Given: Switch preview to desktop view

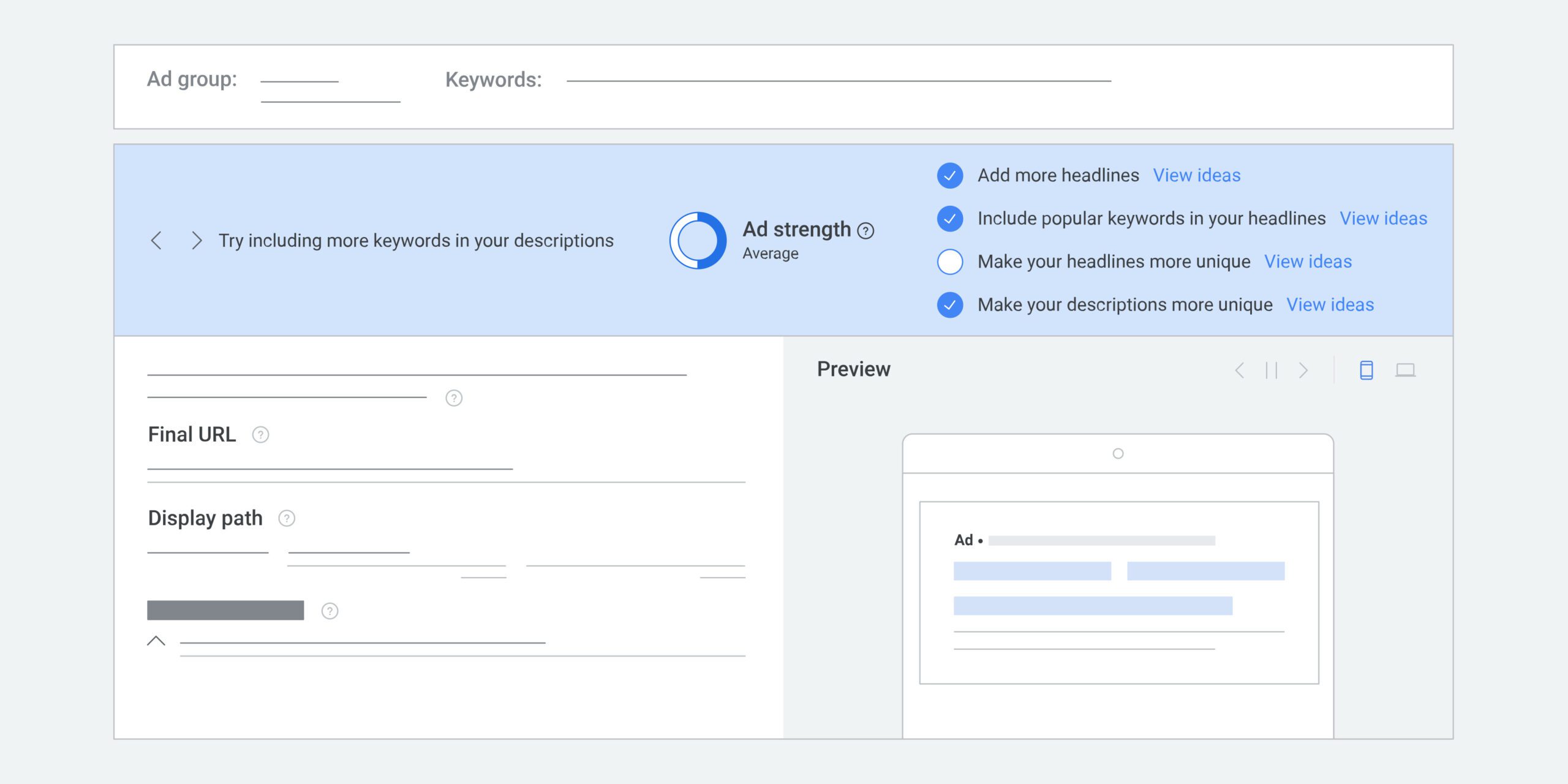Looking at the screenshot, I should 1407,370.
